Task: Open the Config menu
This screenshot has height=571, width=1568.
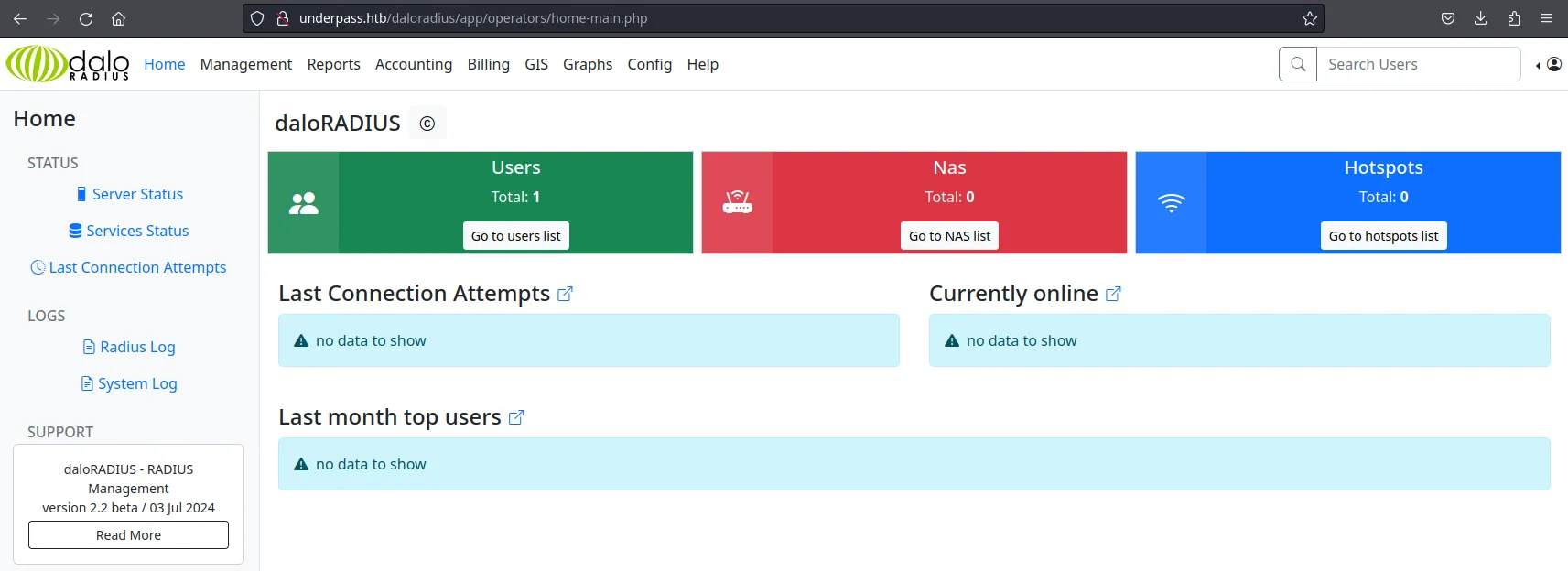Action: [650, 64]
